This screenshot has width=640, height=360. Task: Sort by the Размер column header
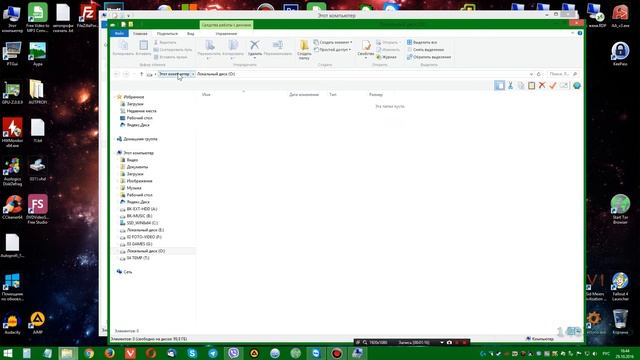pyautogui.click(x=376, y=95)
